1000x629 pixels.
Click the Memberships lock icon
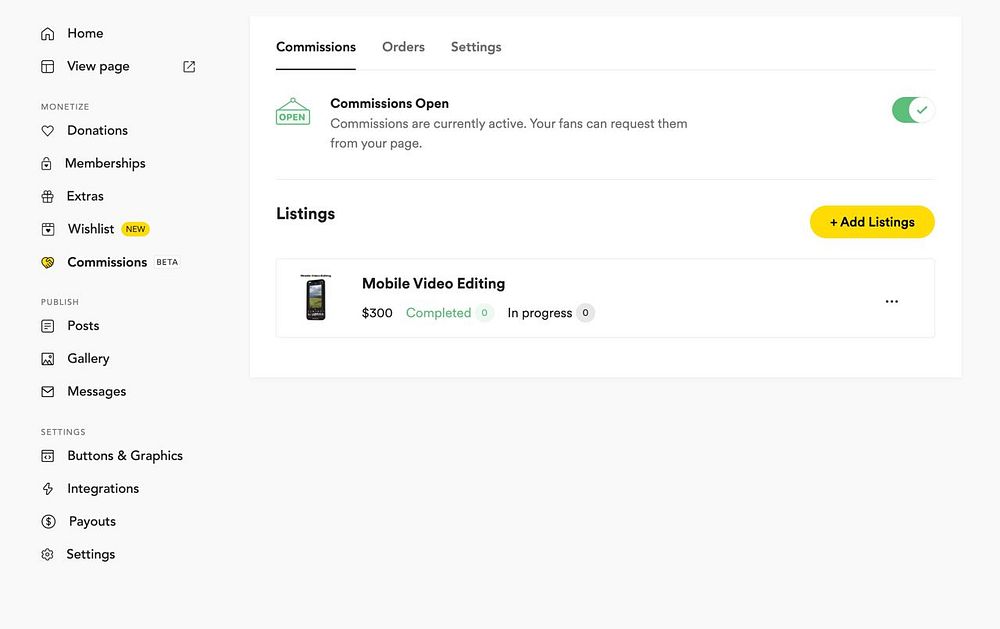coord(47,164)
